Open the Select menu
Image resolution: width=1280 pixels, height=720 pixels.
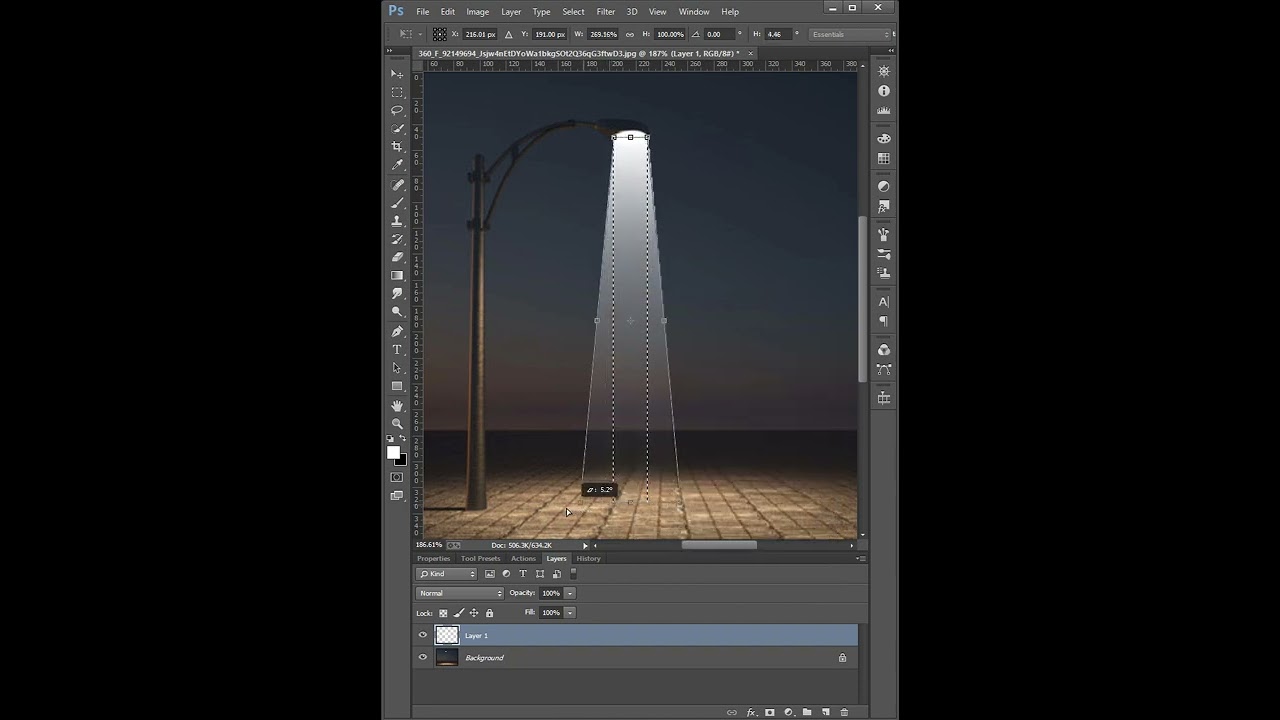point(573,12)
